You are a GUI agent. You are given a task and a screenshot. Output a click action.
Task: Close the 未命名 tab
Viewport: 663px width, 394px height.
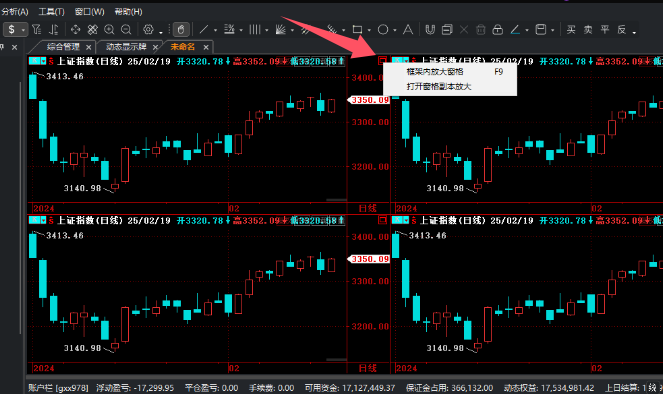tap(206, 47)
